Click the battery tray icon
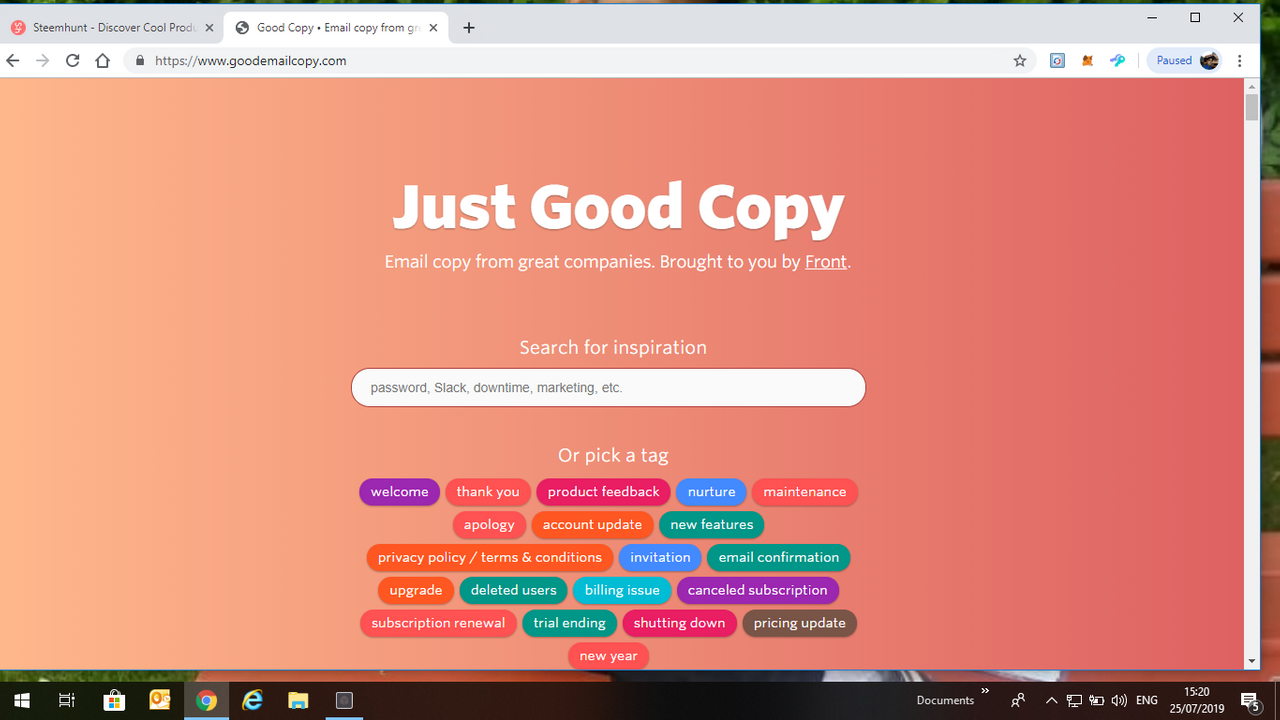This screenshot has width=1280, height=720. (x=1096, y=700)
